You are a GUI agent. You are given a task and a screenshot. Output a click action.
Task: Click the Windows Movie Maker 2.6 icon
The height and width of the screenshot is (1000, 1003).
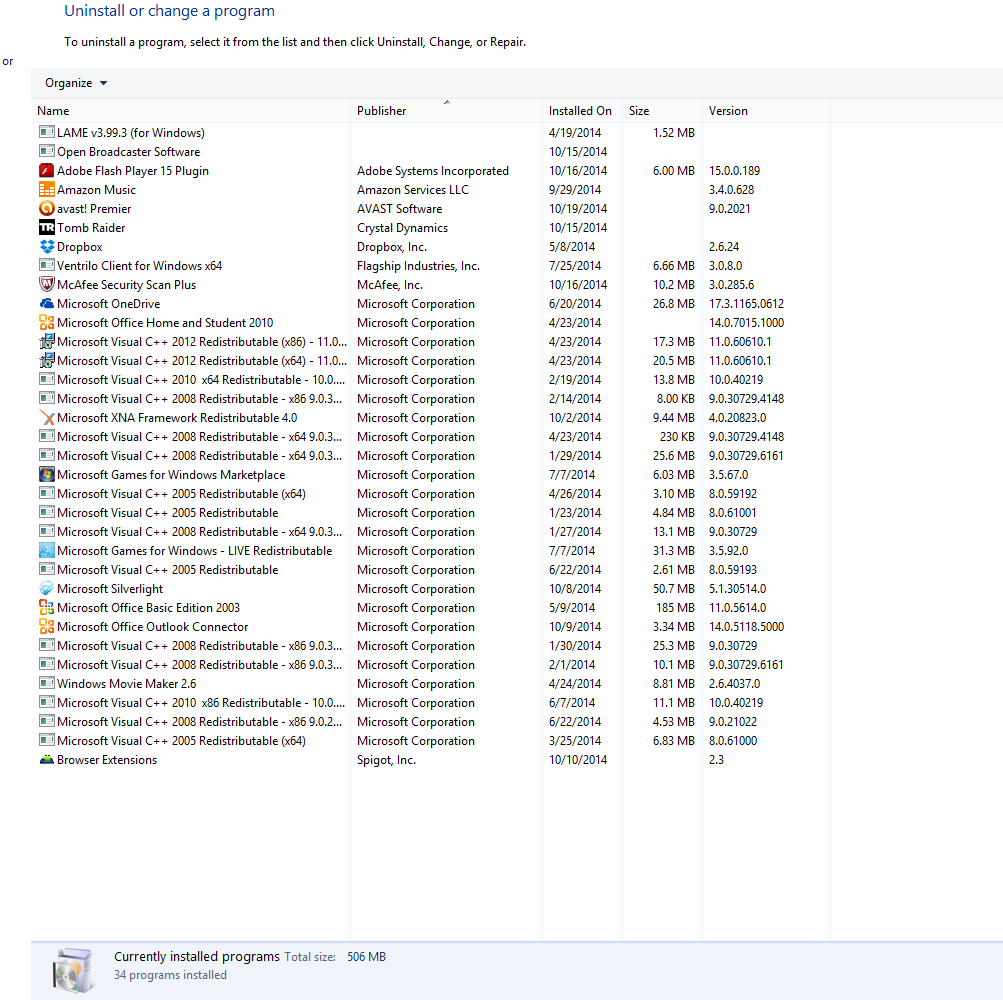pos(47,684)
